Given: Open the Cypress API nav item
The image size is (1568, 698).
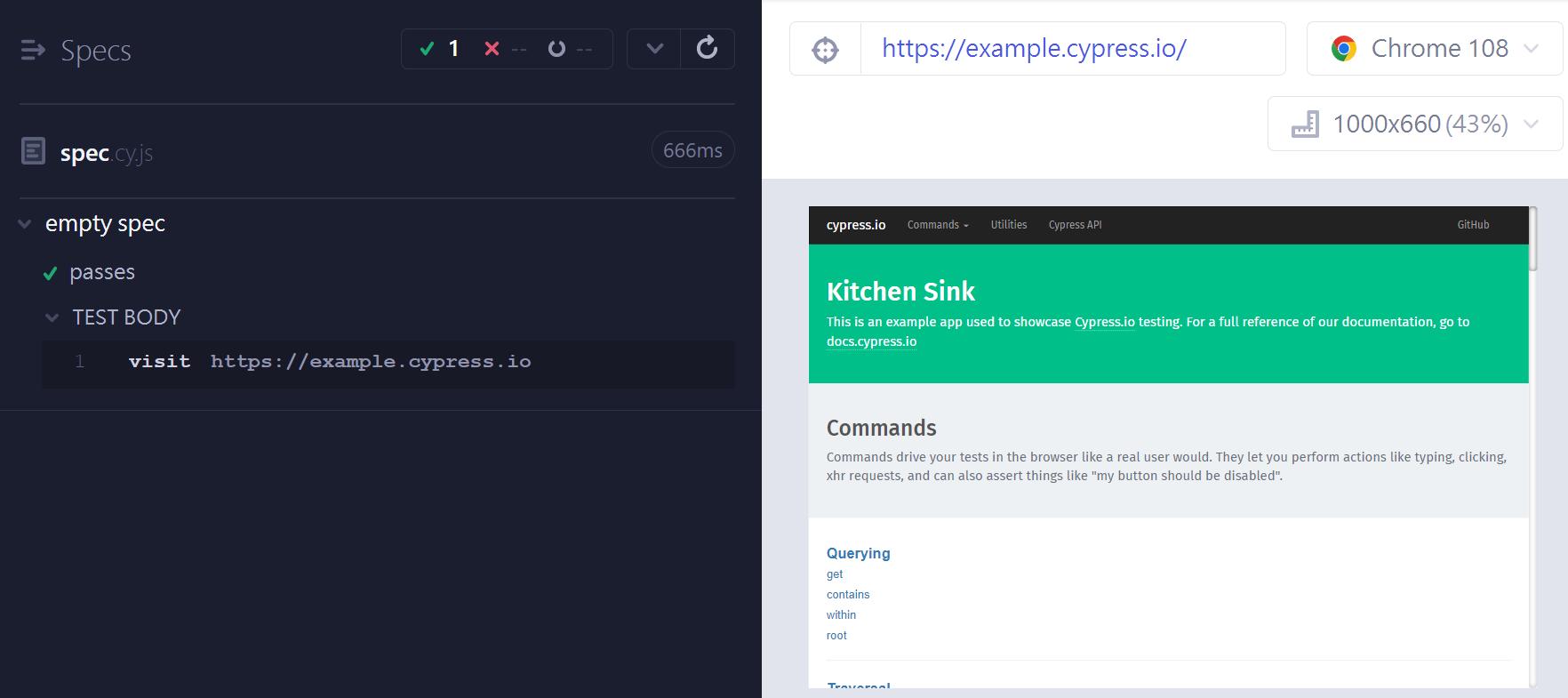Looking at the screenshot, I should click(x=1075, y=225).
